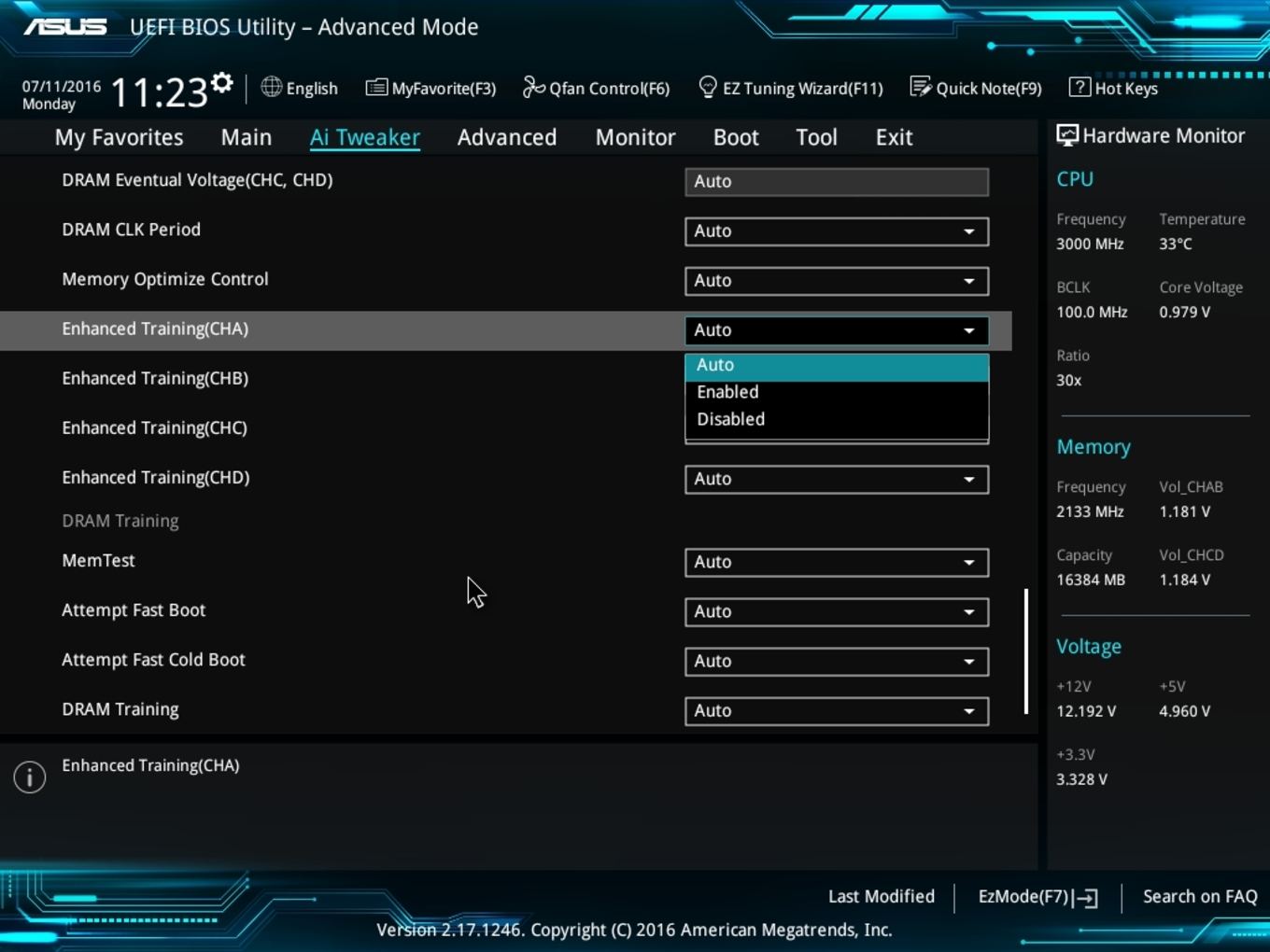This screenshot has height=952, width=1270.
Task: Click the memory frequency value 2133 MHz
Action: point(1090,511)
